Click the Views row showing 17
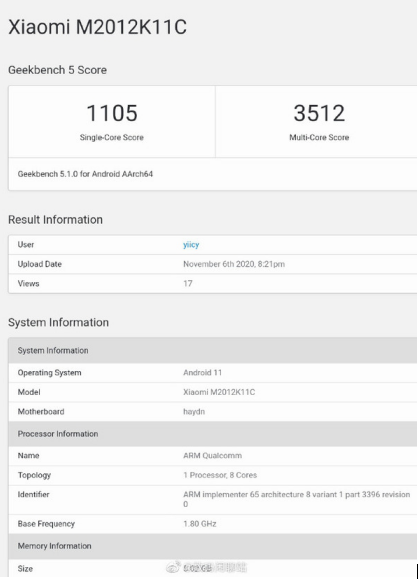The height and width of the screenshot is (584, 418). pos(212,283)
